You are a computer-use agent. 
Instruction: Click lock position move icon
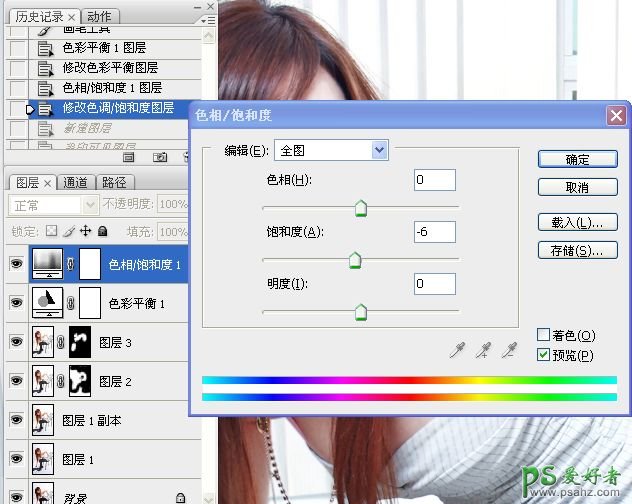(85, 231)
